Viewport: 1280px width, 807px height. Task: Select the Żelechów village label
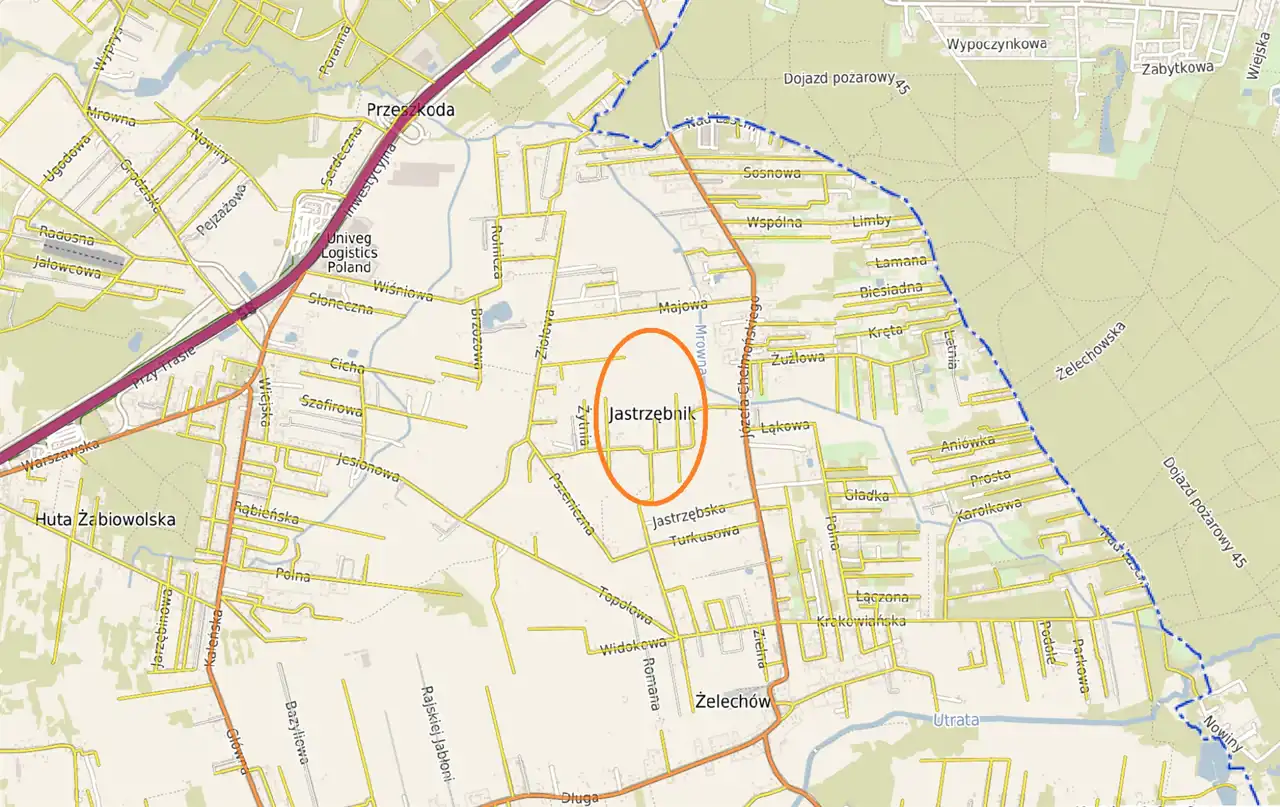pos(733,702)
